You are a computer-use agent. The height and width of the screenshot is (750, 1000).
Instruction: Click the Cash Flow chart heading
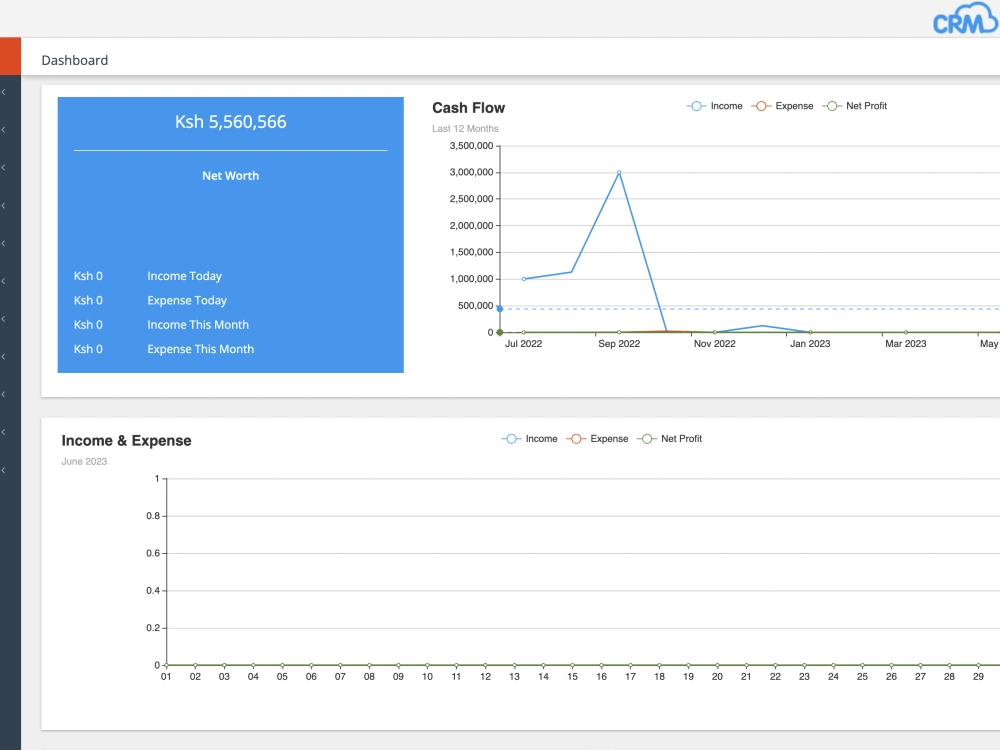[x=469, y=108]
